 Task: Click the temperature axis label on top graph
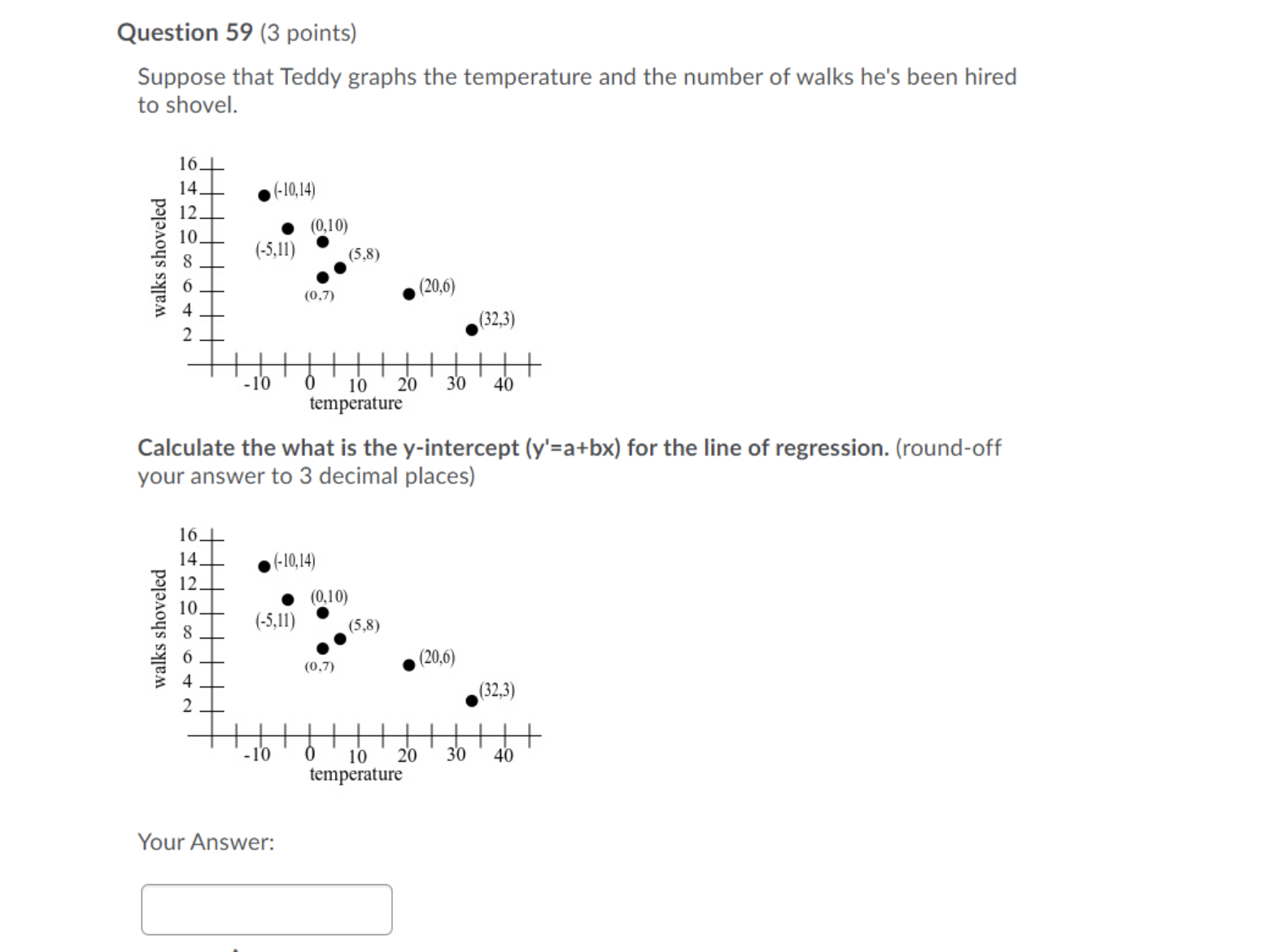coord(356,404)
